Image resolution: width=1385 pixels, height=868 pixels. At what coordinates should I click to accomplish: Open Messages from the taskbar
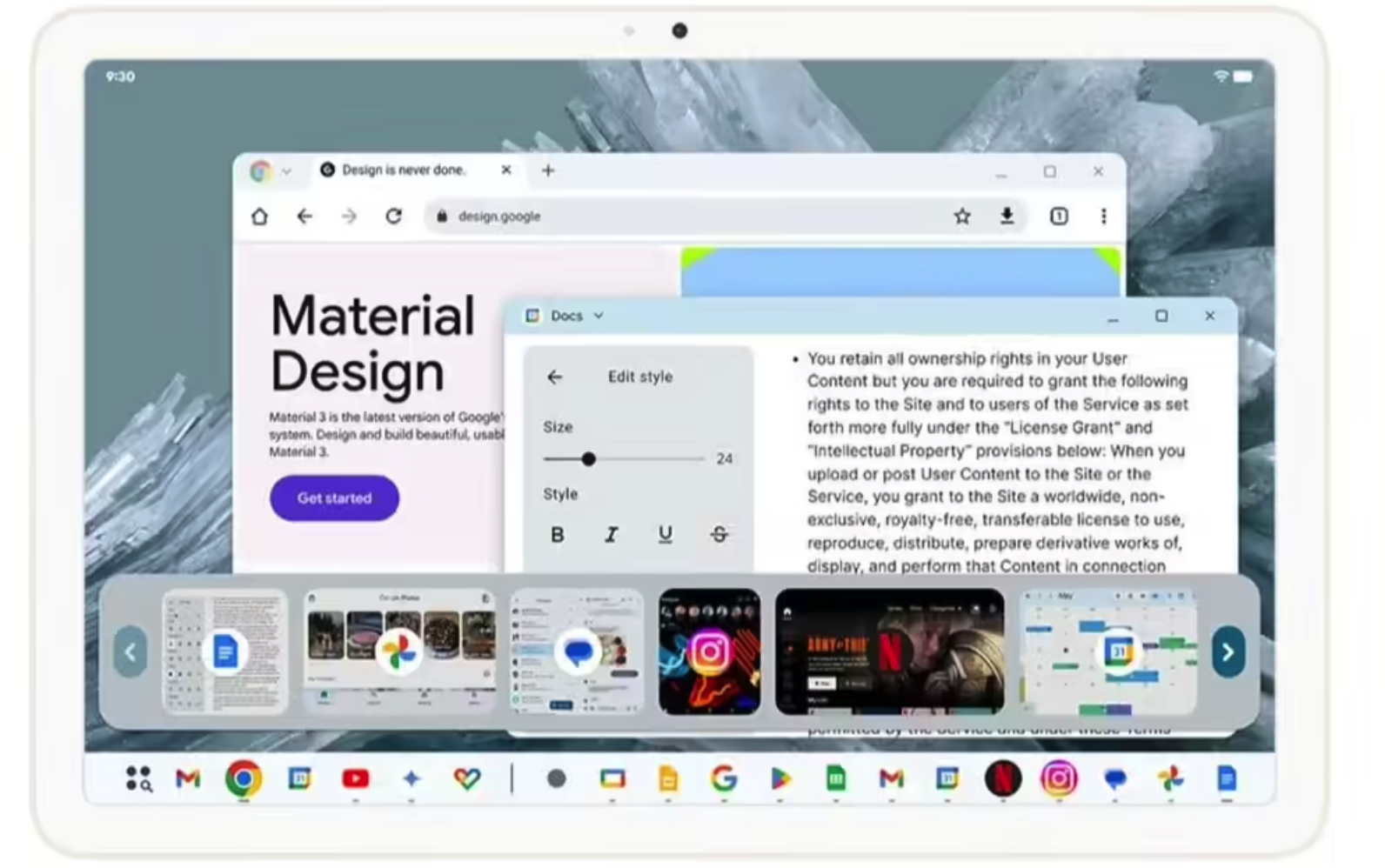(1115, 778)
